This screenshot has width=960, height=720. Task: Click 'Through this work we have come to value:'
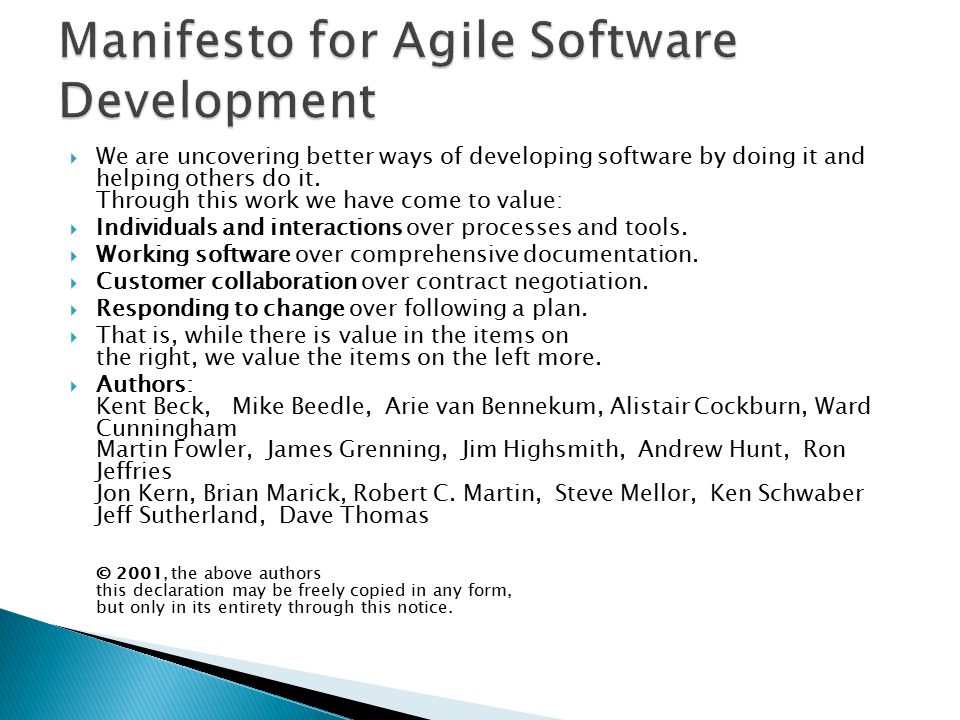[329, 200]
